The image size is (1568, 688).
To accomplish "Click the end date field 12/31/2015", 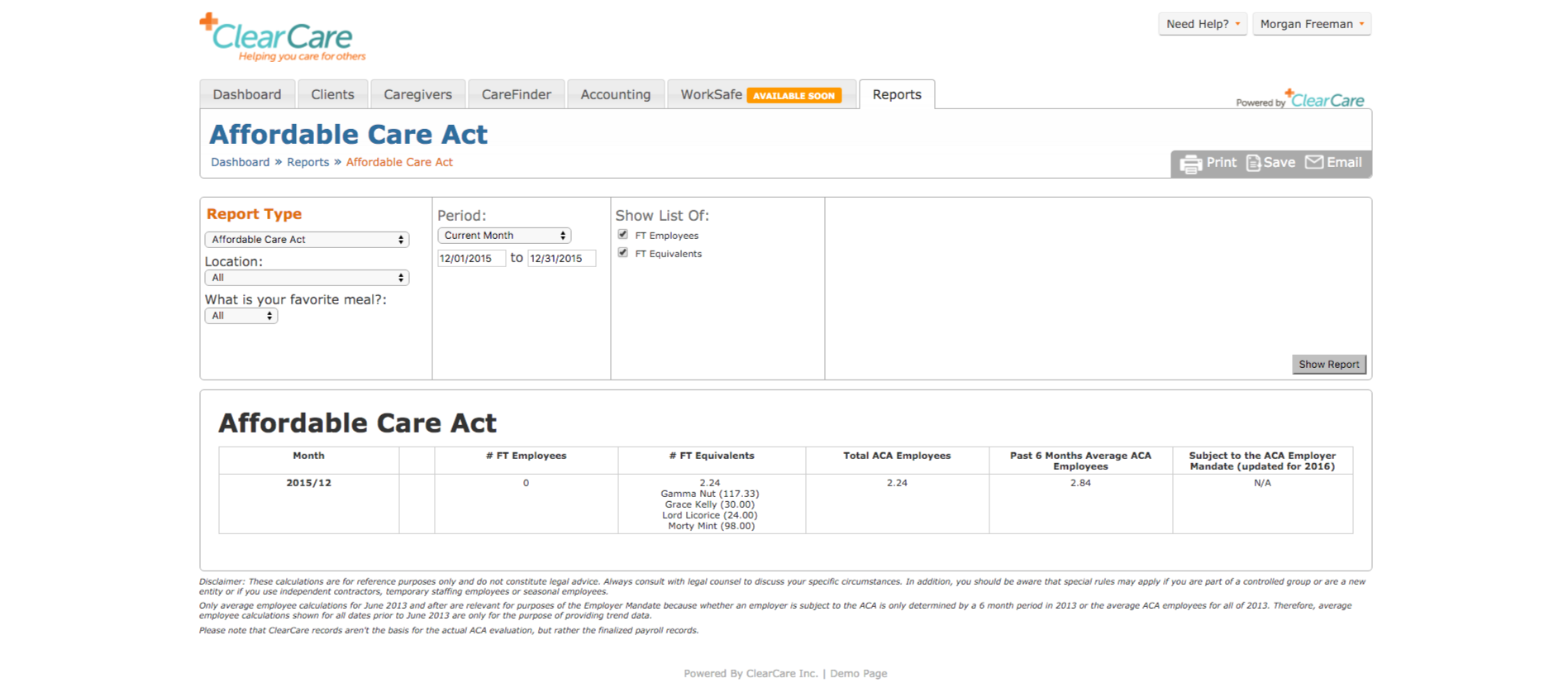I will (x=562, y=259).
